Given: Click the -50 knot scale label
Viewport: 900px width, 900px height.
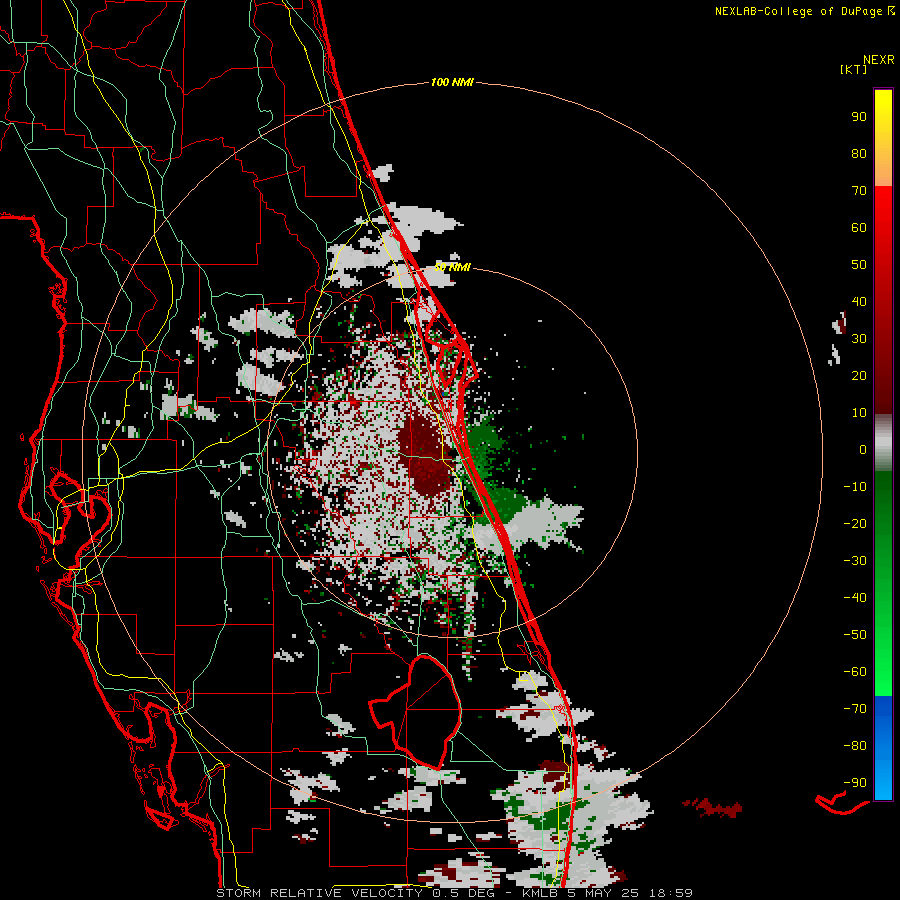Looking at the screenshot, I should (x=855, y=635).
